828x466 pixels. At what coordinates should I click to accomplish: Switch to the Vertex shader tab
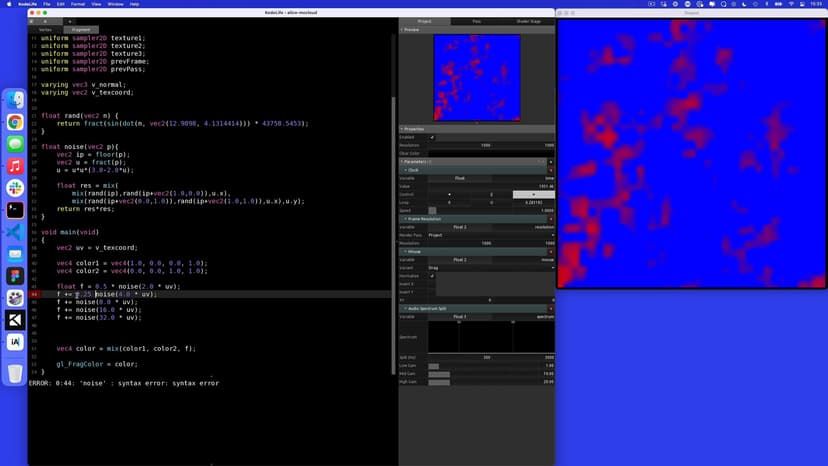click(45, 30)
